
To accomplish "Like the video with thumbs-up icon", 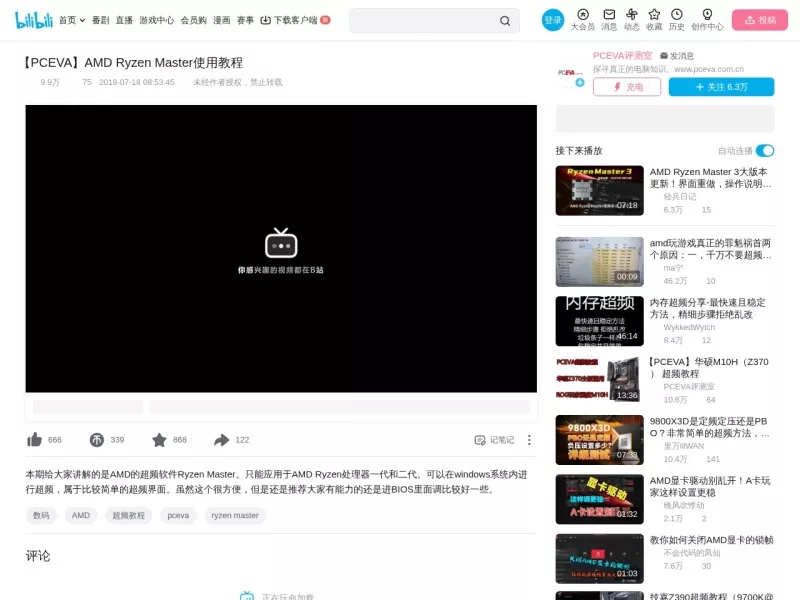I will (35, 439).
